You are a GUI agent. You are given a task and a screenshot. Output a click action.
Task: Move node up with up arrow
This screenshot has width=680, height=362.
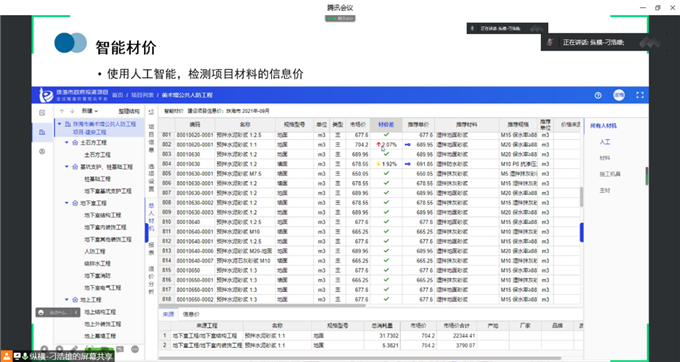tap(62, 111)
